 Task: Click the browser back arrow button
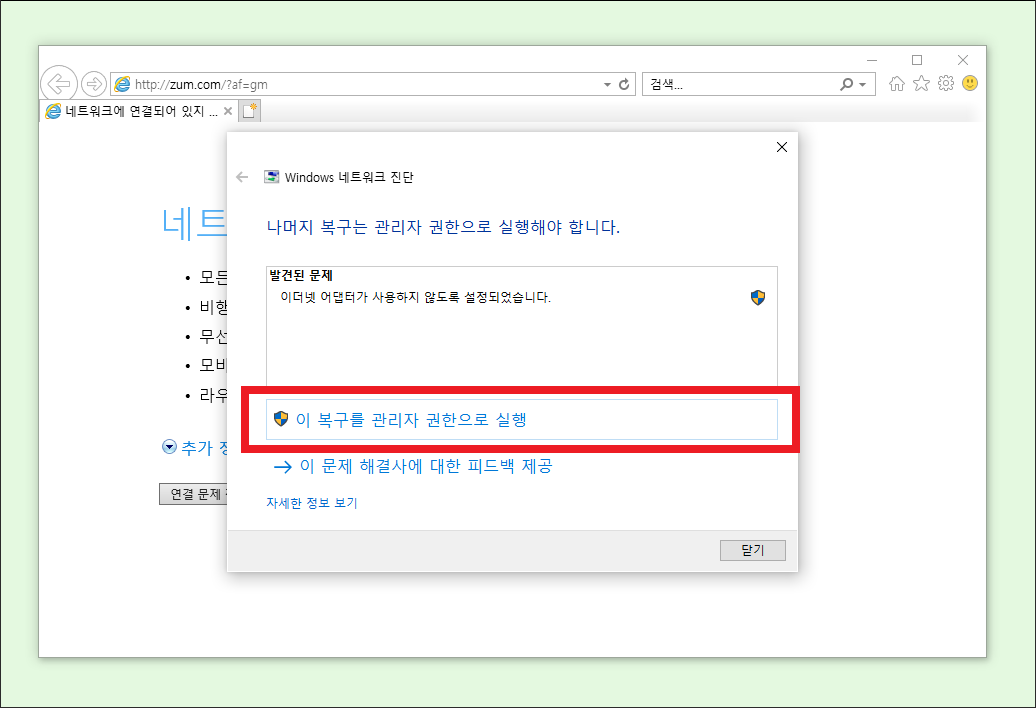pos(59,84)
